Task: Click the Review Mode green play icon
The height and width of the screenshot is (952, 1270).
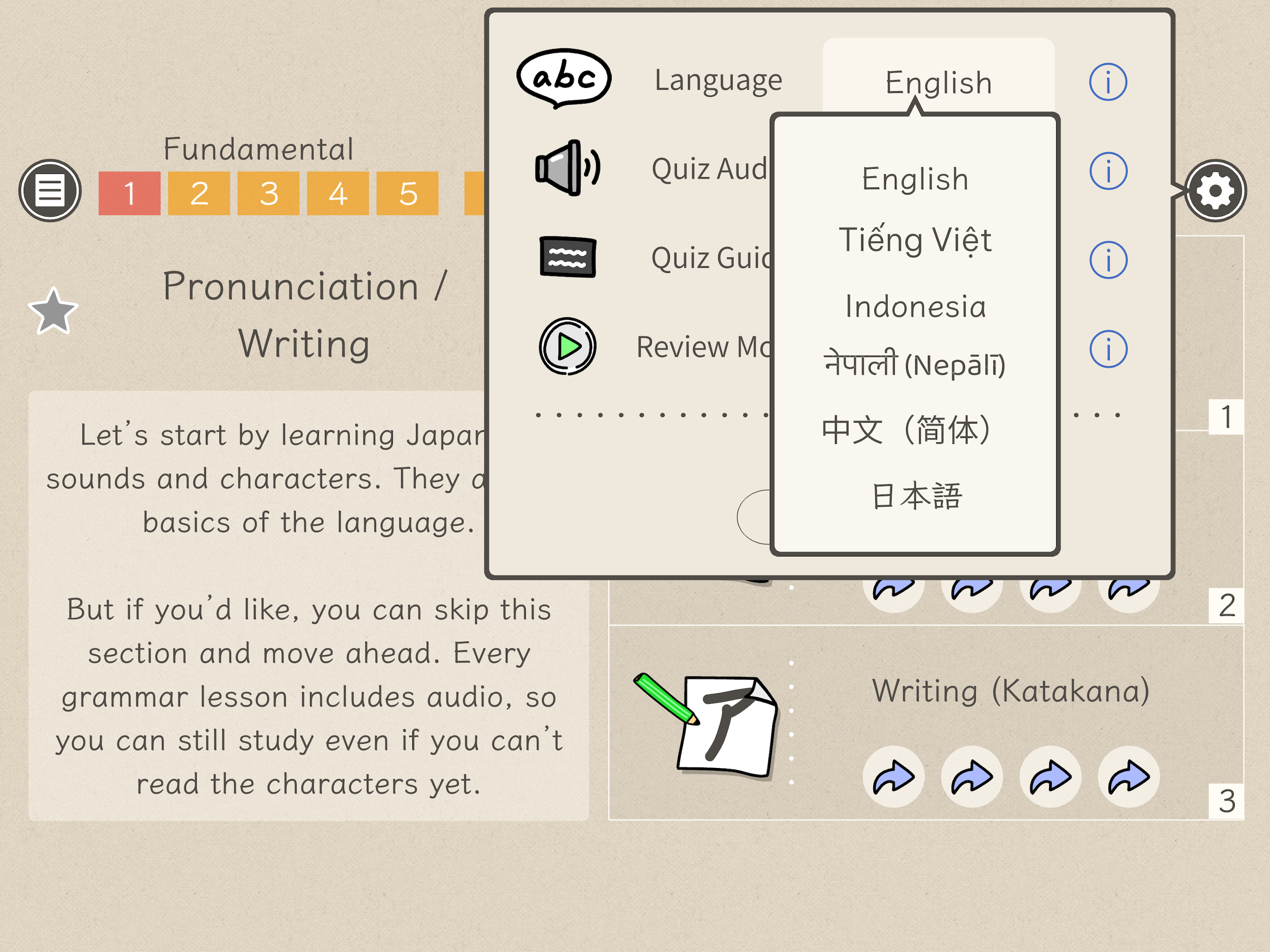Action: coord(568,346)
